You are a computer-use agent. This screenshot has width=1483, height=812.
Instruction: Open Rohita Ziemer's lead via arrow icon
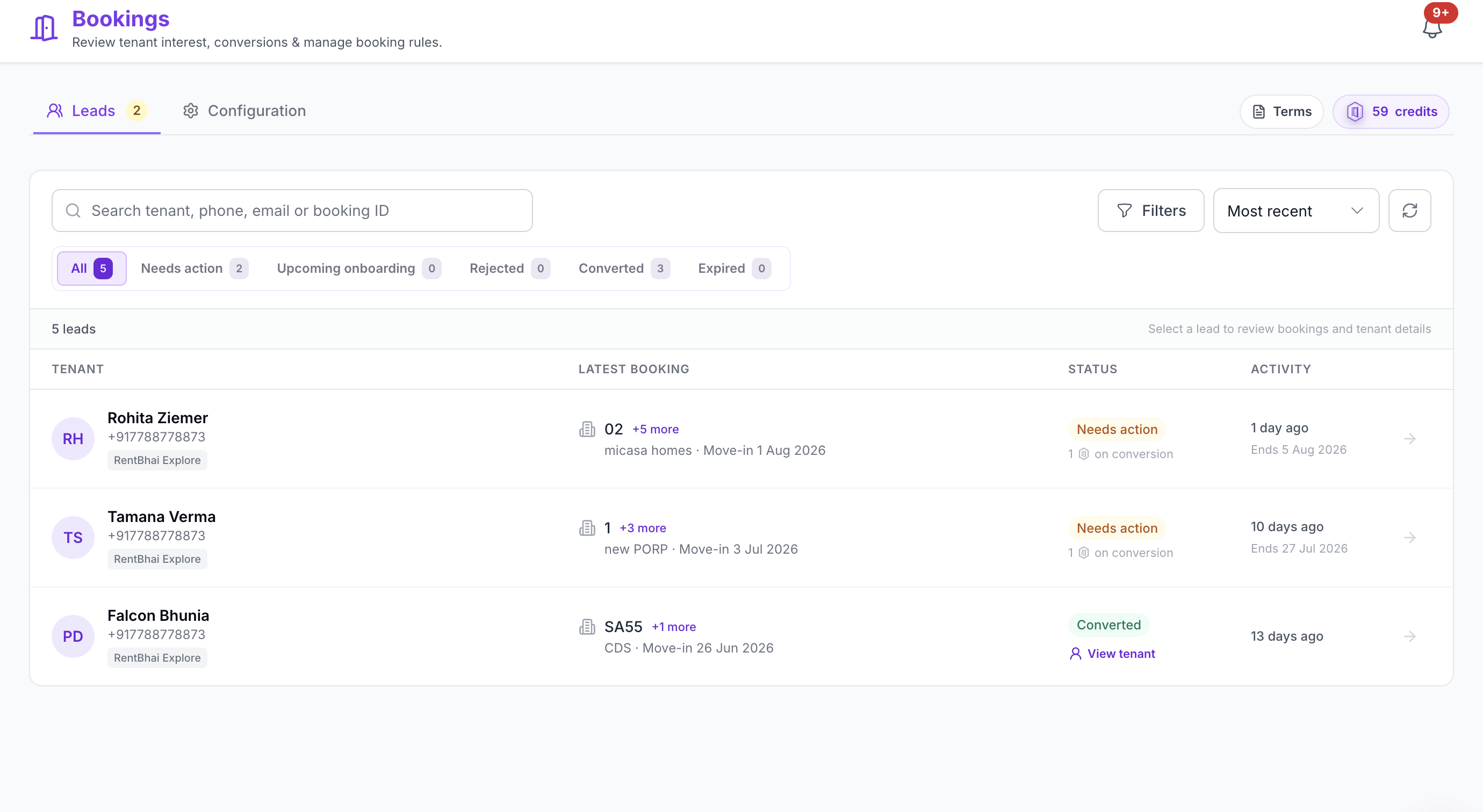1409,439
